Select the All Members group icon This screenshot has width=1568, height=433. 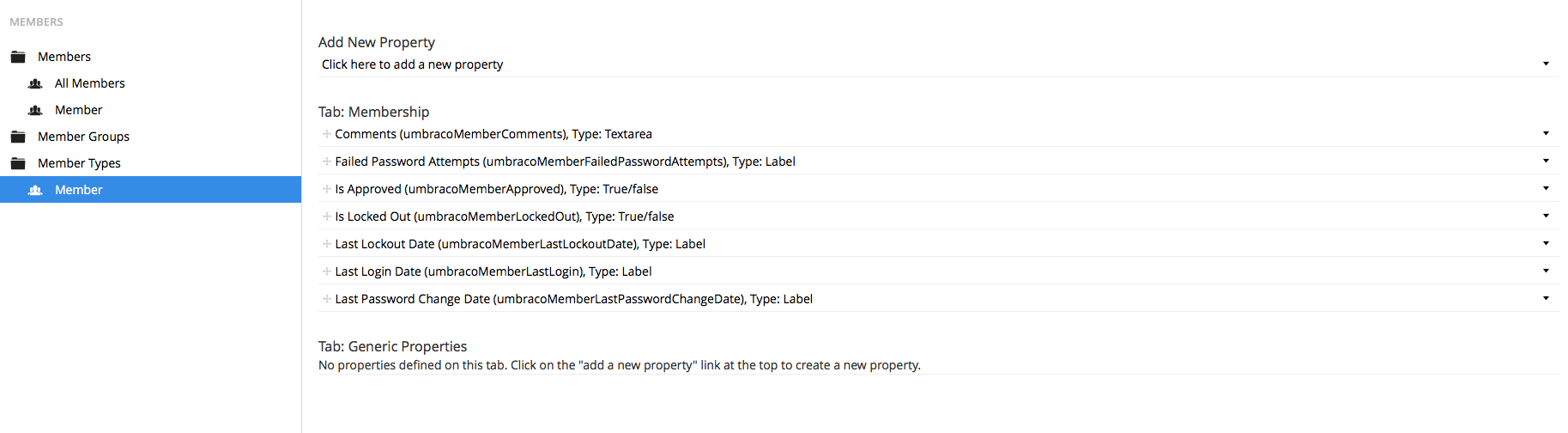click(x=35, y=83)
